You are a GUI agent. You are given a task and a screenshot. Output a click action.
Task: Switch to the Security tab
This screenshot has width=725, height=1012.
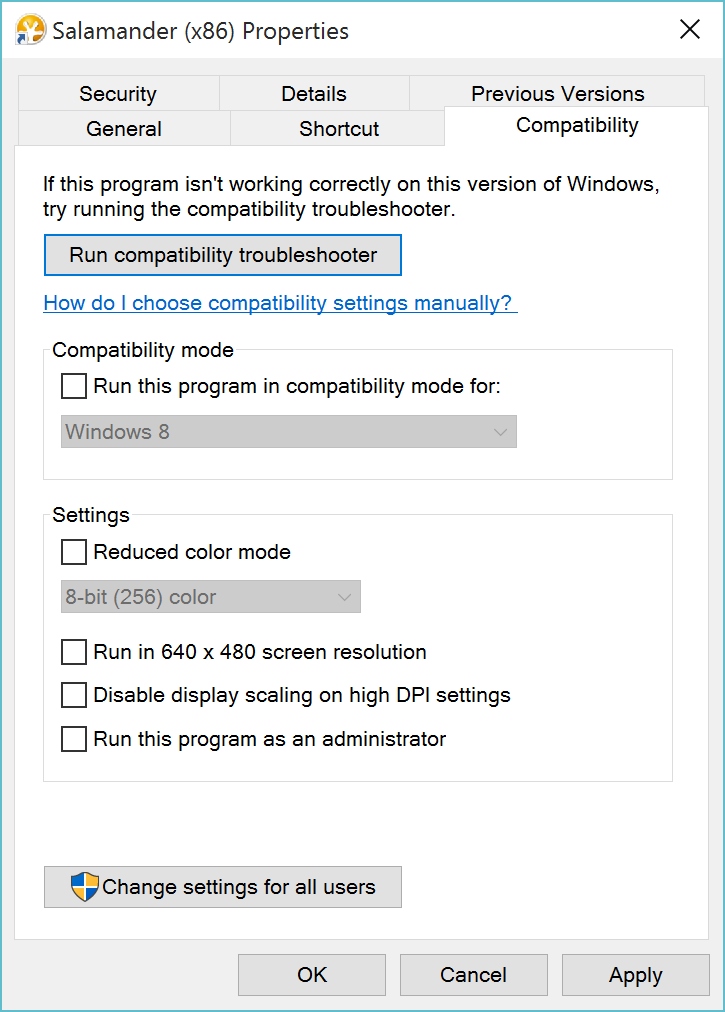[x=119, y=94]
